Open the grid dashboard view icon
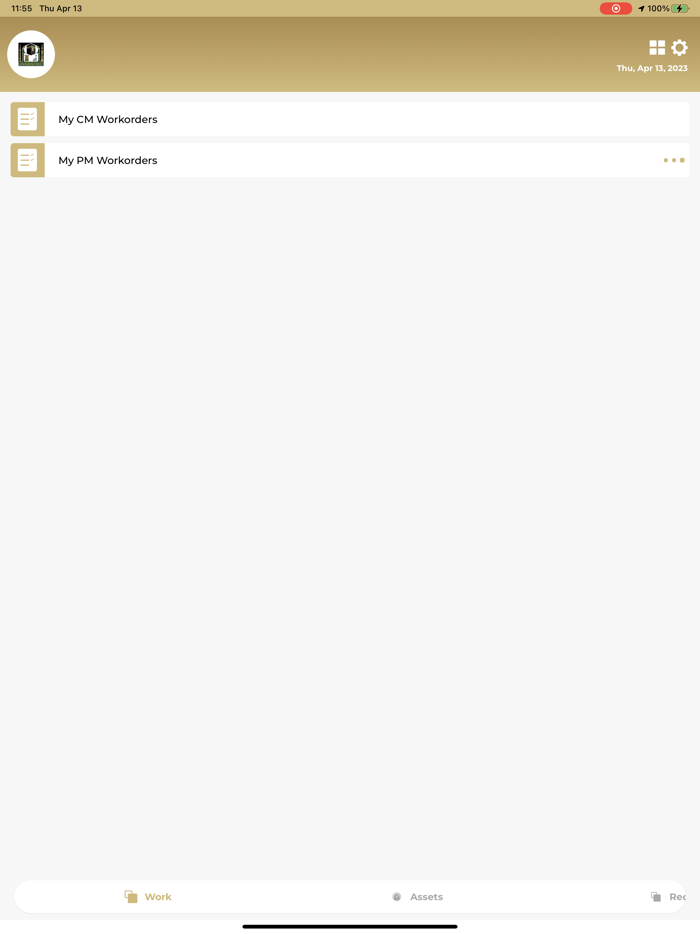Image resolution: width=700 pixels, height=934 pixels. click(x=657, y=48)
